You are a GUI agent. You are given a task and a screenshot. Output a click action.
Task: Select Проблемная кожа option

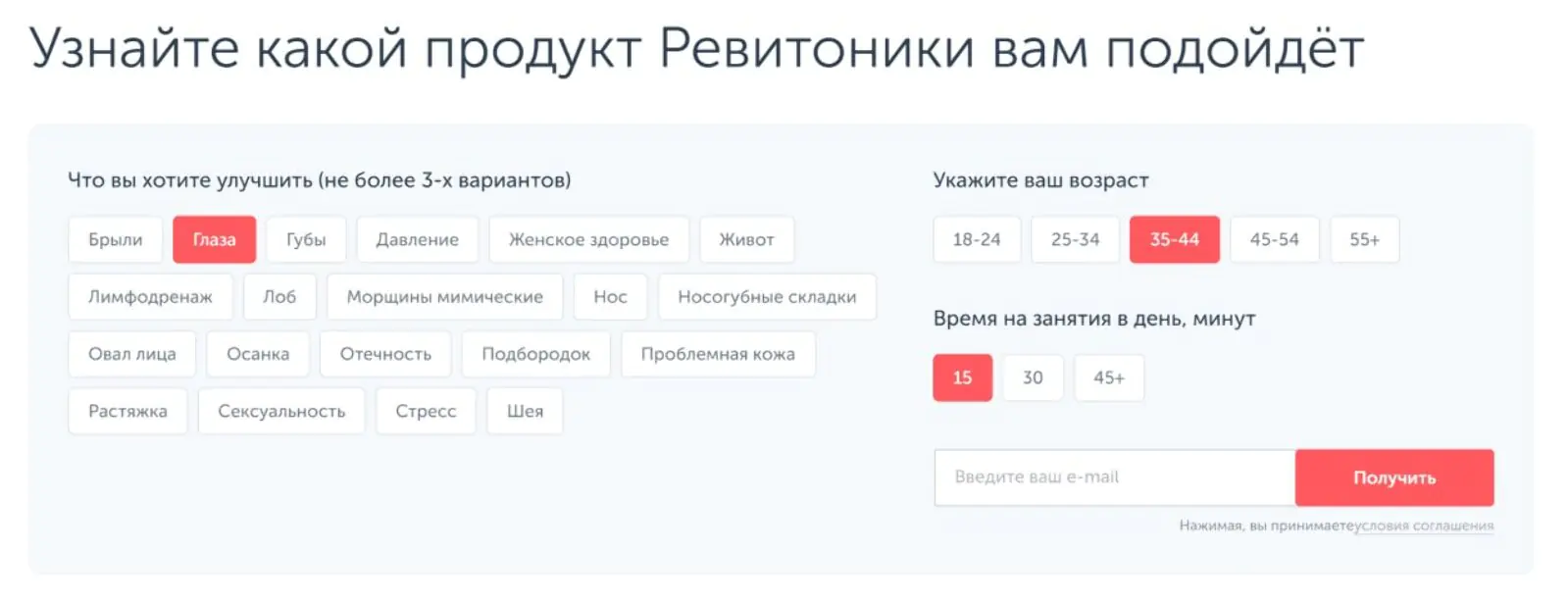(718, 354)
